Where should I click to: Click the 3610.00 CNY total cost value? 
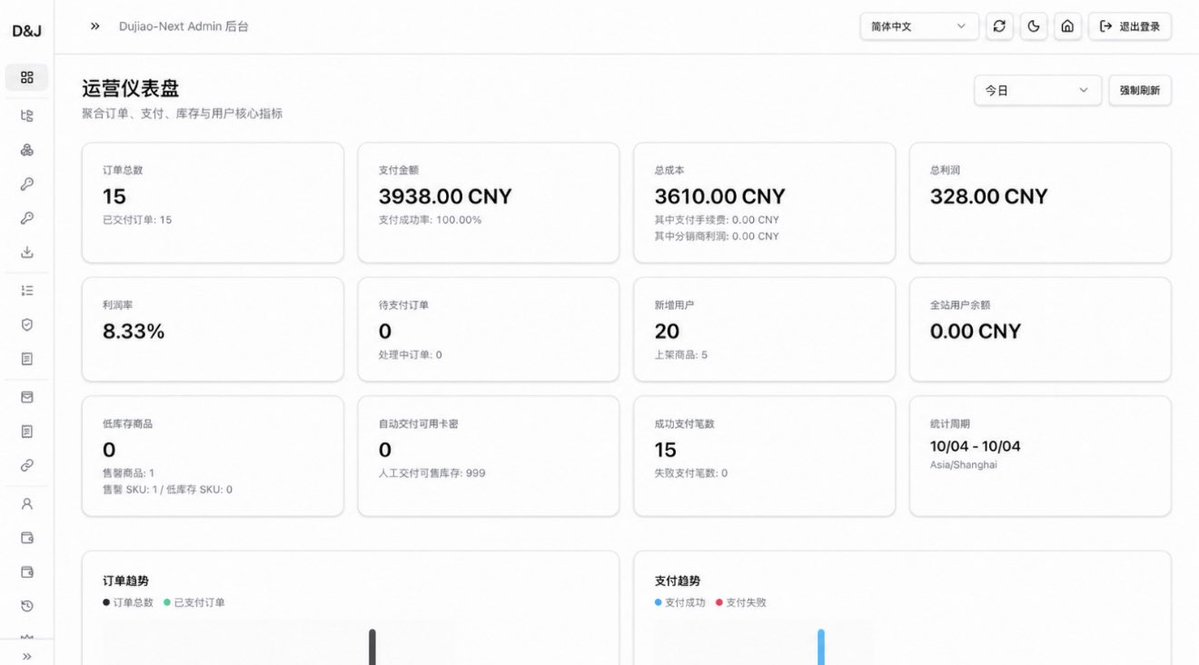click(x=720, y=196)
